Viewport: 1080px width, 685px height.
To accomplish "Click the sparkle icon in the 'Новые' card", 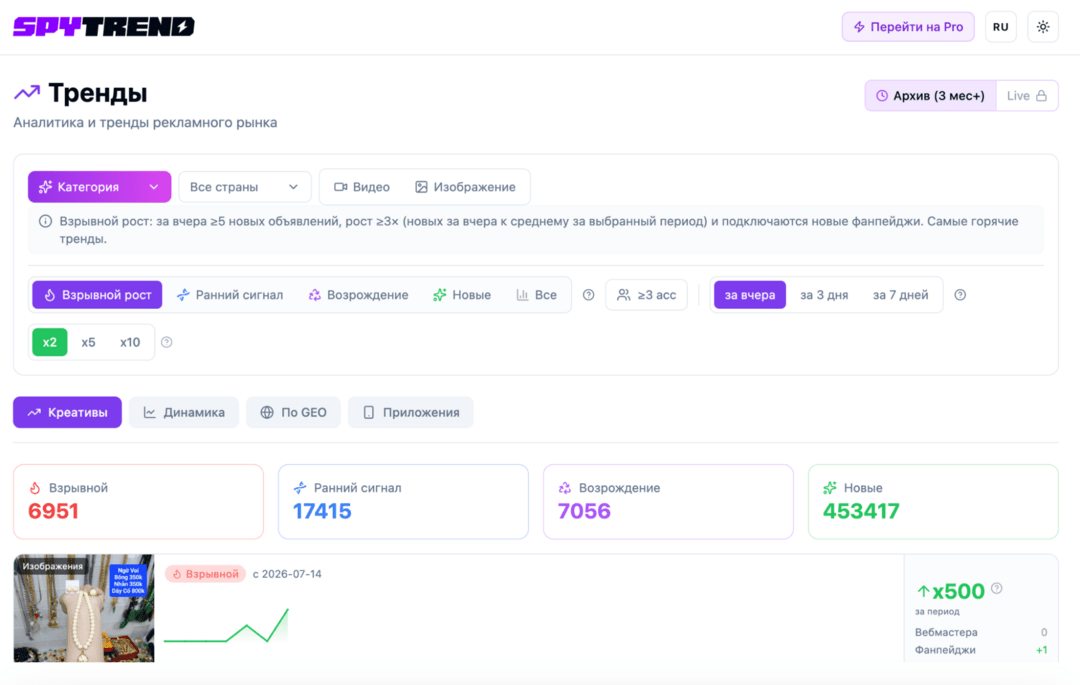I will [830, 488].
